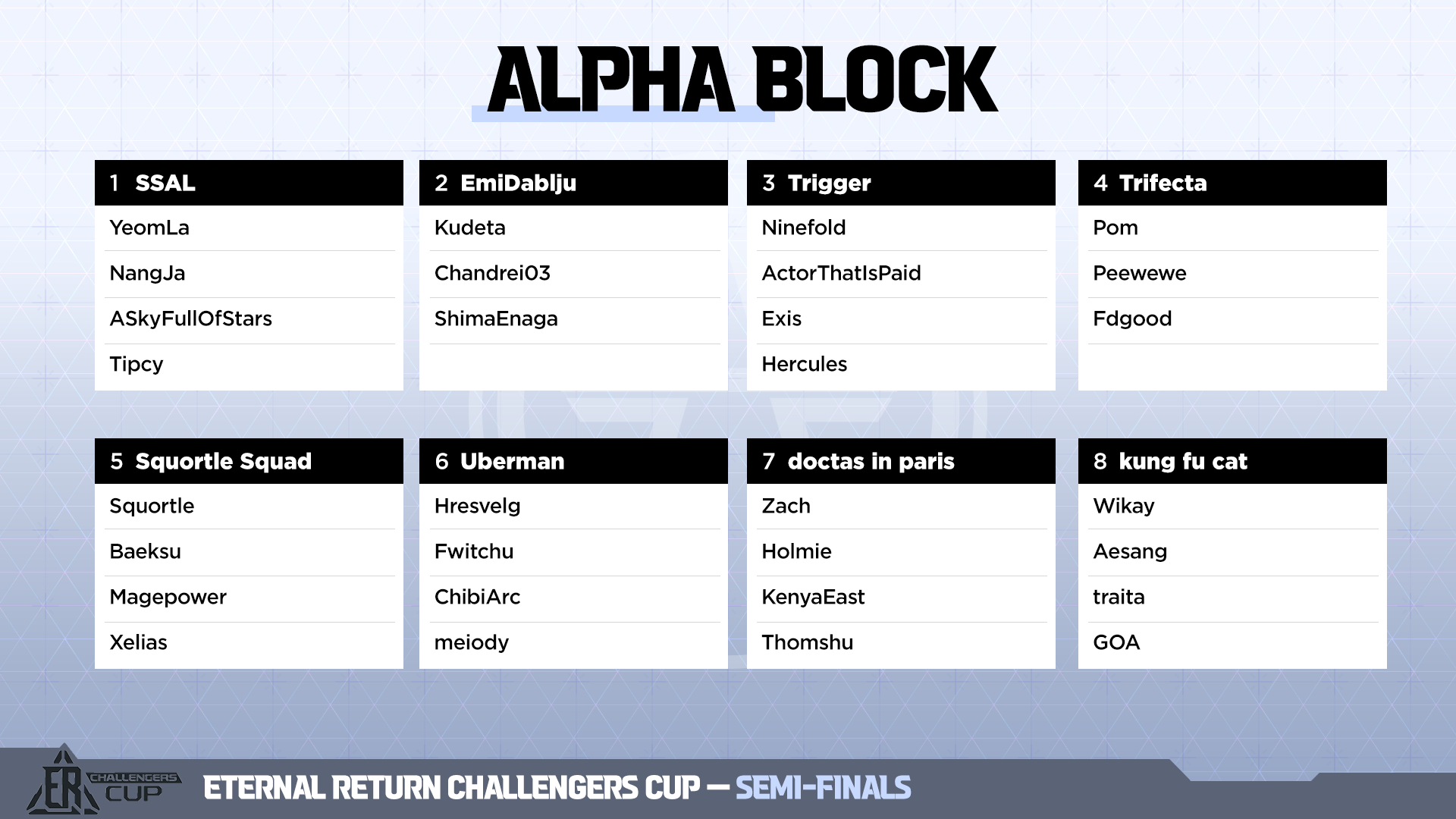Screen dimensions: 1456x819
Task: Click player Magepower
Action: click(x=168, y=597)
